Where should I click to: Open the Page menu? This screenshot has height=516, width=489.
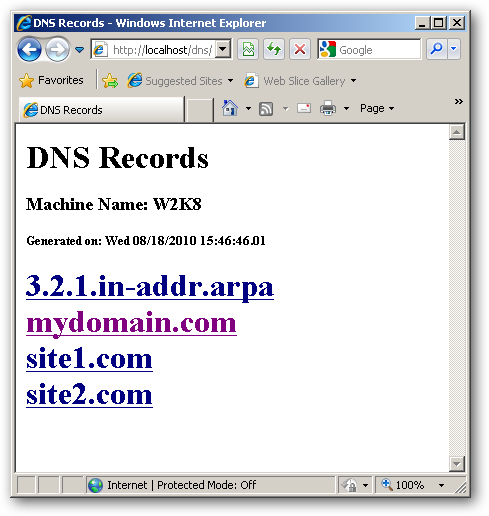point(377,108)
